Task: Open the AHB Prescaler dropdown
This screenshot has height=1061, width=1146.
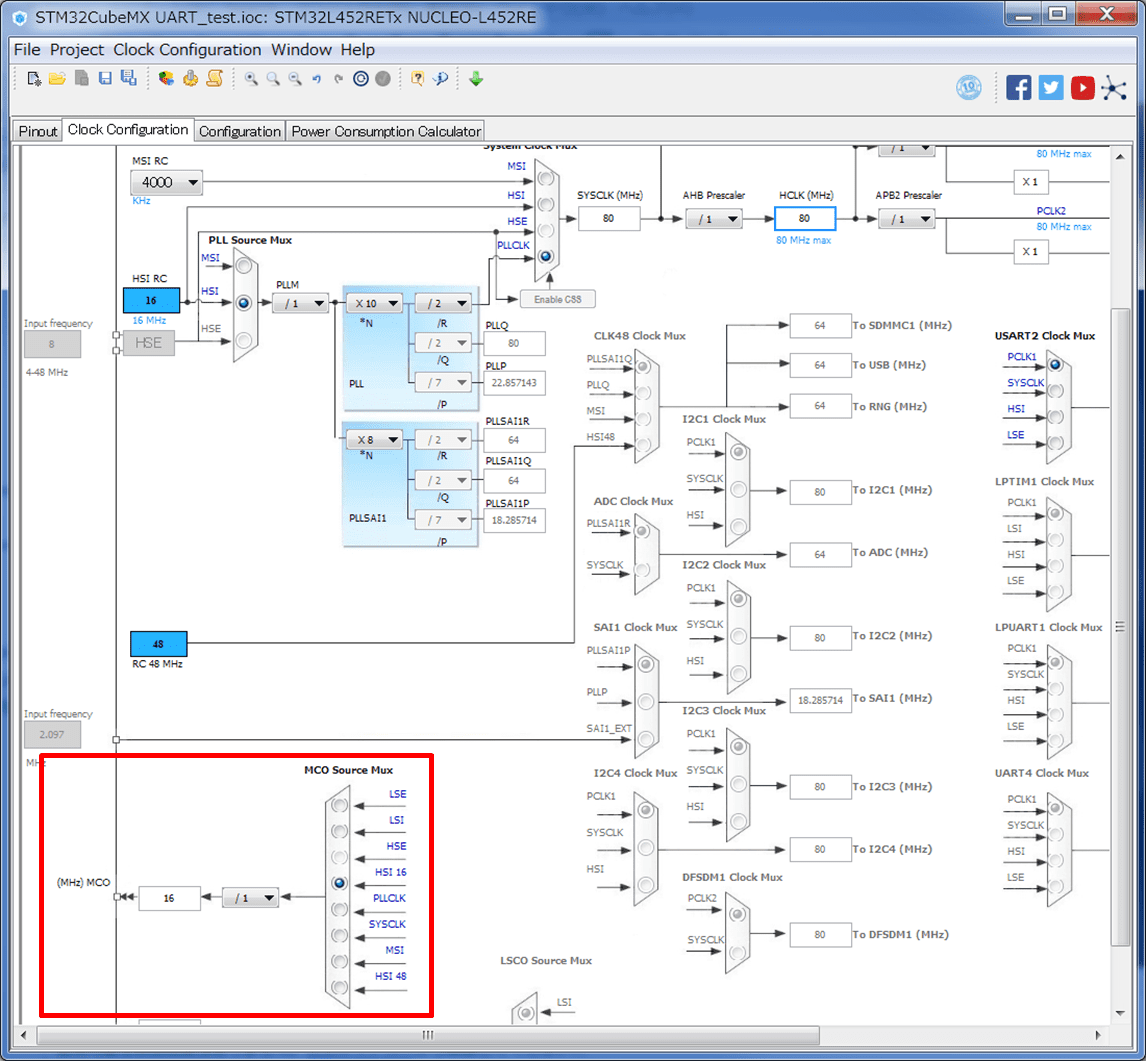Action: pos(713,219)
